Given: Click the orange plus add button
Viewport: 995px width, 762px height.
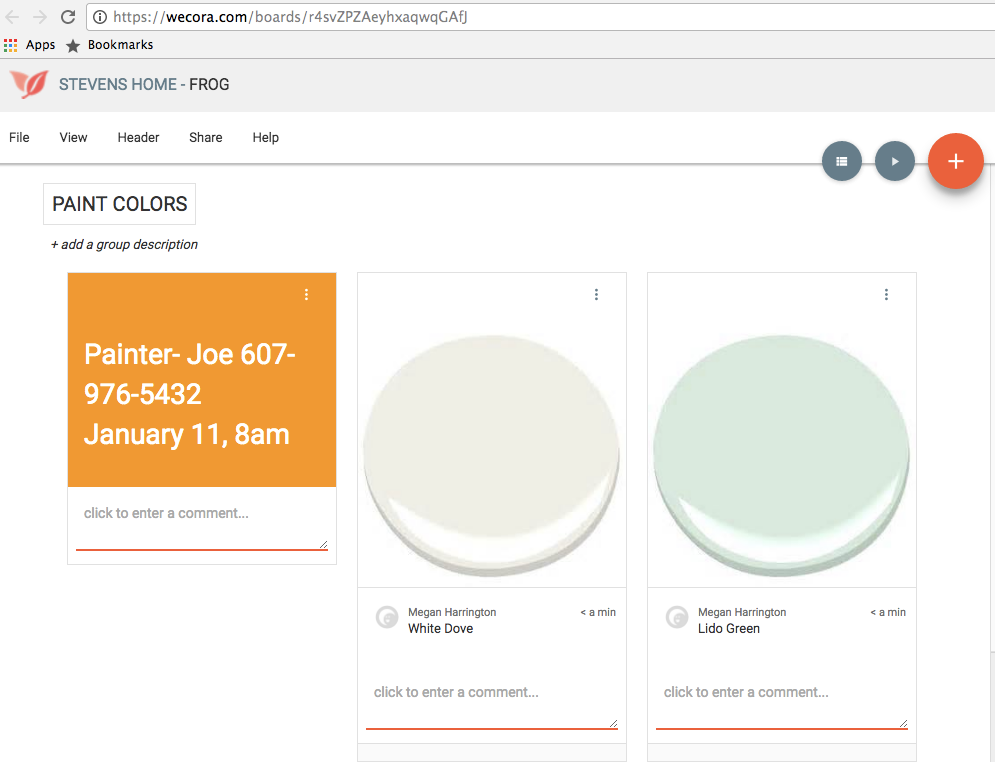Looking at the screenshot, I should [x=956, y=161].
